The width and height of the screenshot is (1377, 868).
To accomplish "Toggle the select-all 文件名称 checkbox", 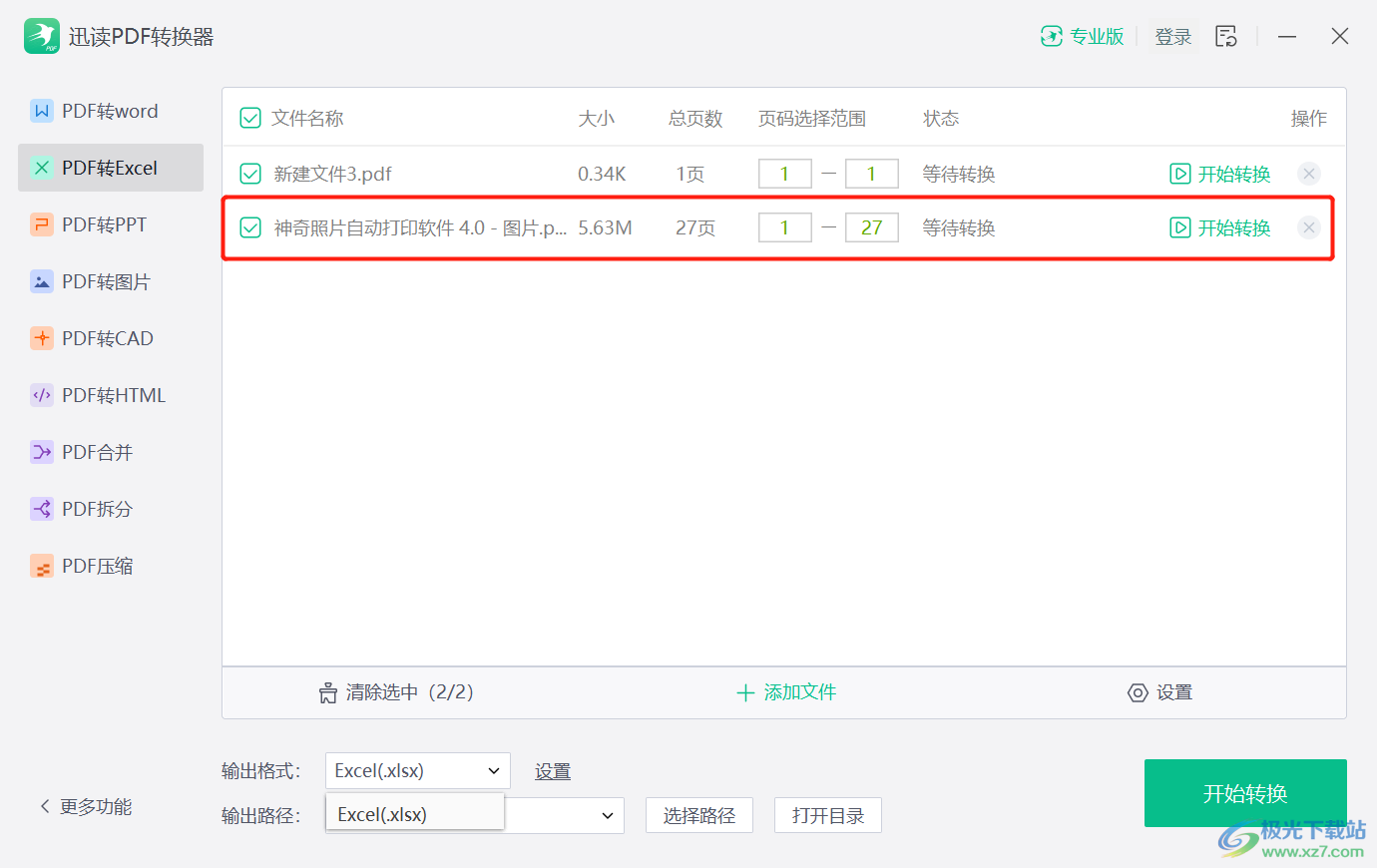I will [250, 119].
